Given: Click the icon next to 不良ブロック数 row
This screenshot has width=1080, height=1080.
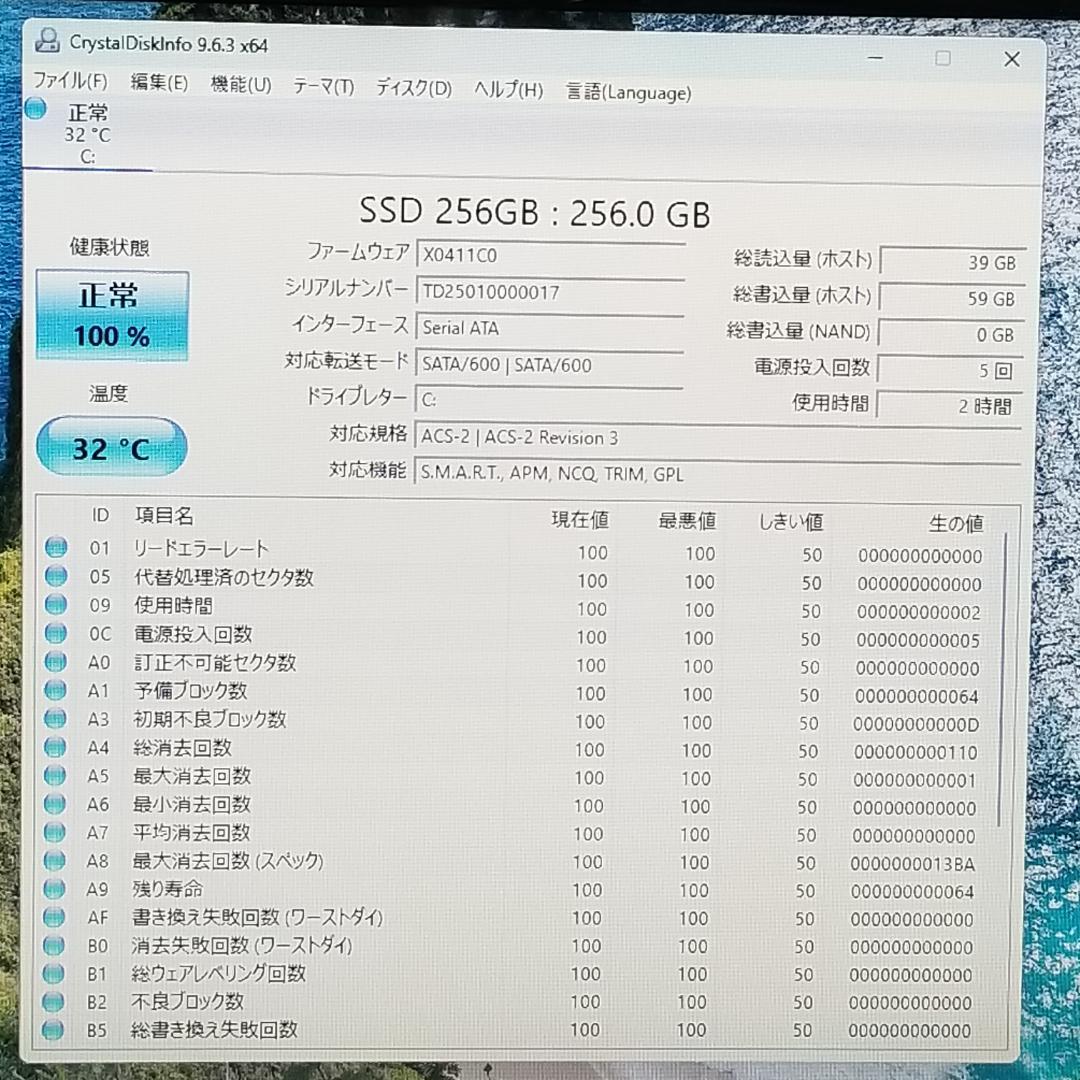Looking at the screenshot, I should tap(55, 1000).
